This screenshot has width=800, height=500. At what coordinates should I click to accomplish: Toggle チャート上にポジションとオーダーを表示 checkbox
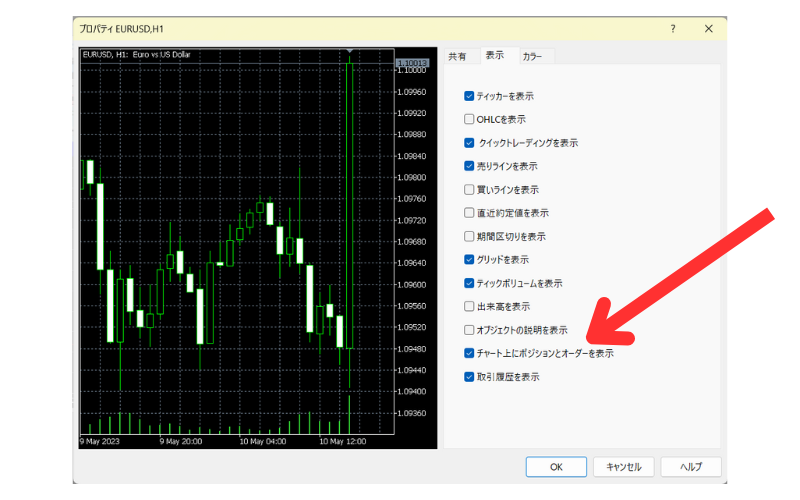[469, 353]
